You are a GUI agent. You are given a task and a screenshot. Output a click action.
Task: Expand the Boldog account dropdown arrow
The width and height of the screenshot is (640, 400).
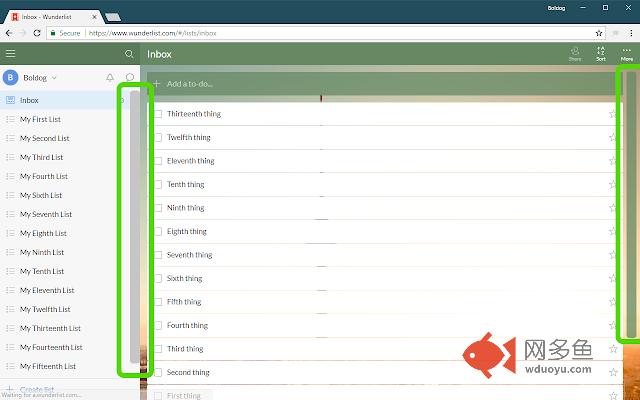tap(54, 78)
